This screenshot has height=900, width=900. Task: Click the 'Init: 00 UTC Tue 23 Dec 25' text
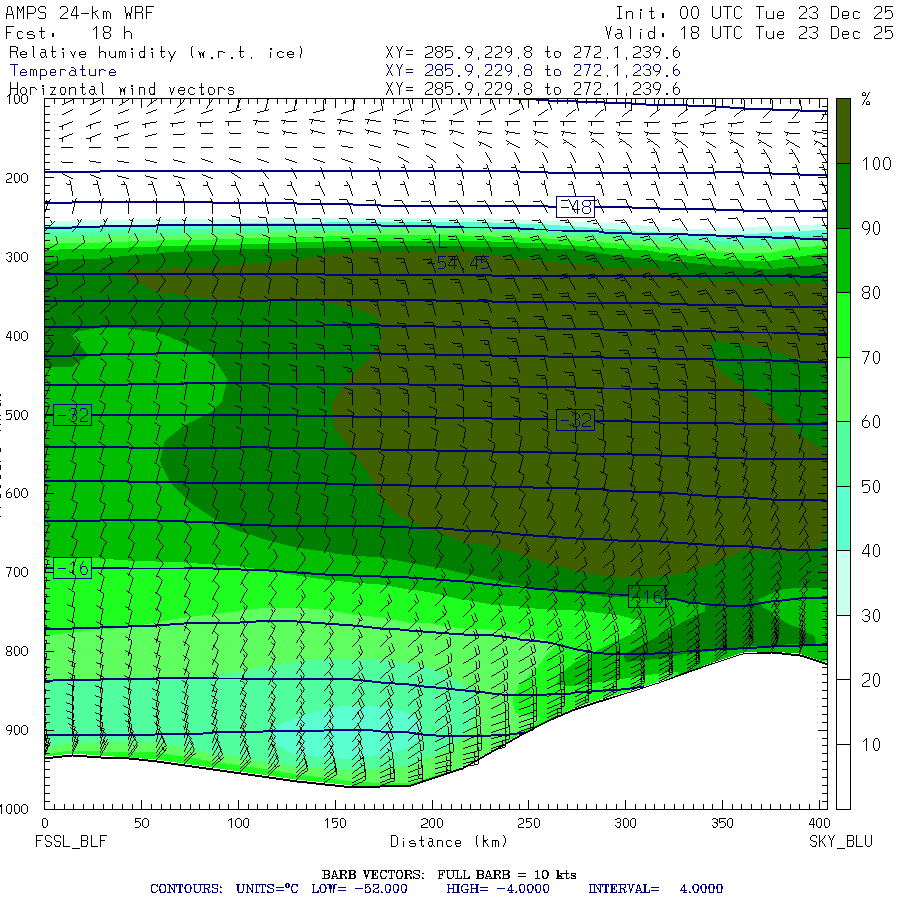pyautogui.click(x=754, y=13)
